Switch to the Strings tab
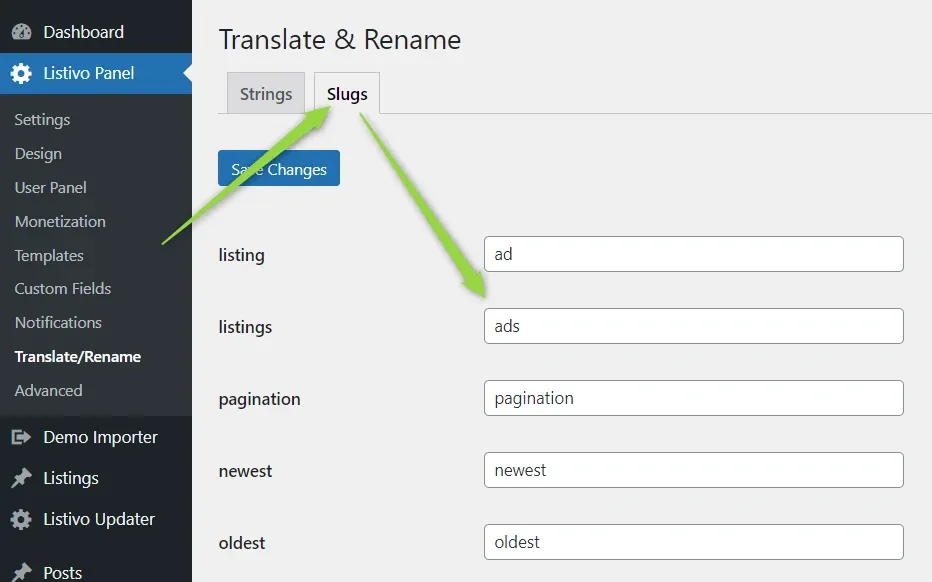 click(x=266, y=94)
